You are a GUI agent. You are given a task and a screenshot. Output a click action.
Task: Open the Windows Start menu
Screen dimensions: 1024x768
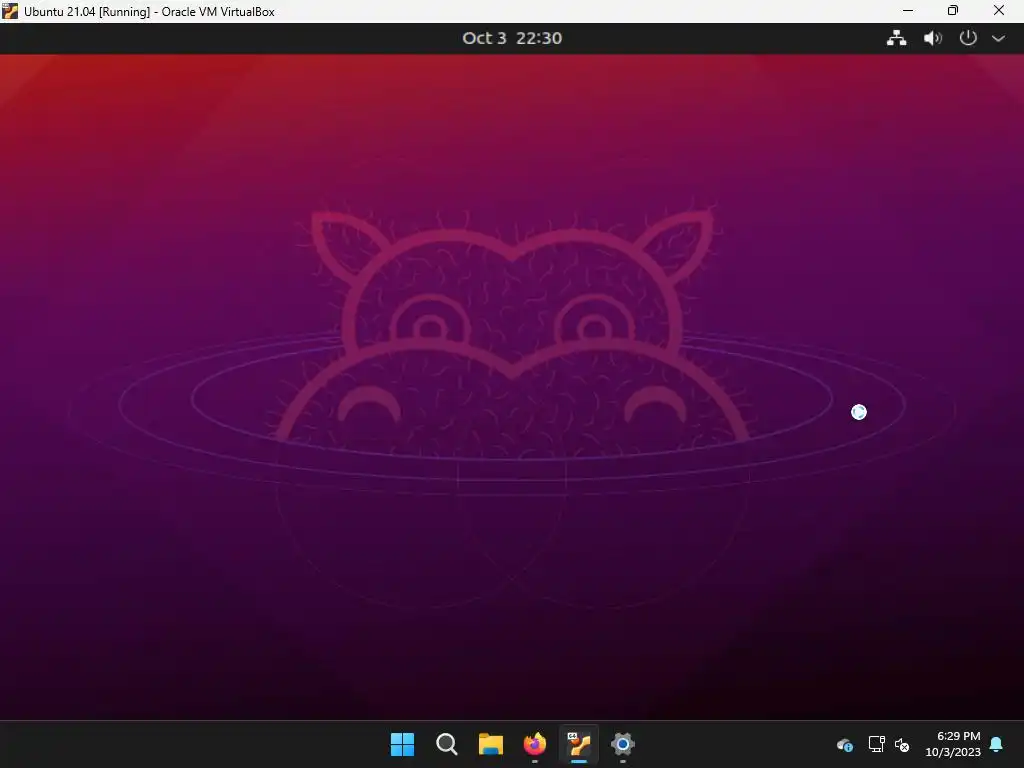pos(402,744)
